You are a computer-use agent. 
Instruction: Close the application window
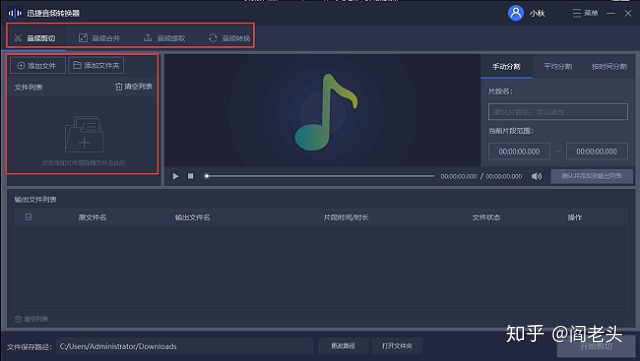628,13
